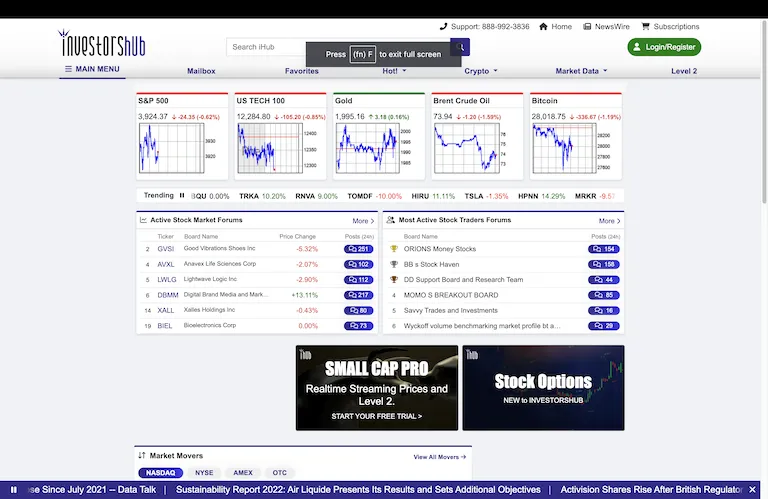Screen dimensions: 768x499
Task: Click the search magnifier button
Action: click(461, 47)
